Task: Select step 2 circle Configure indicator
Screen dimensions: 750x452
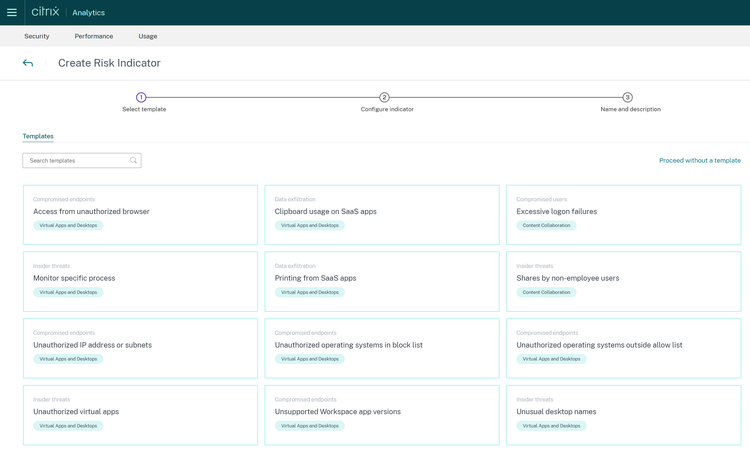Action: (384, 98)
